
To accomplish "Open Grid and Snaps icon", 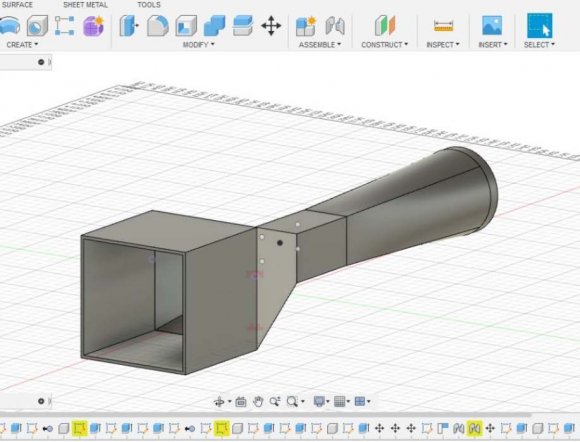I will [x=340, y=401].
